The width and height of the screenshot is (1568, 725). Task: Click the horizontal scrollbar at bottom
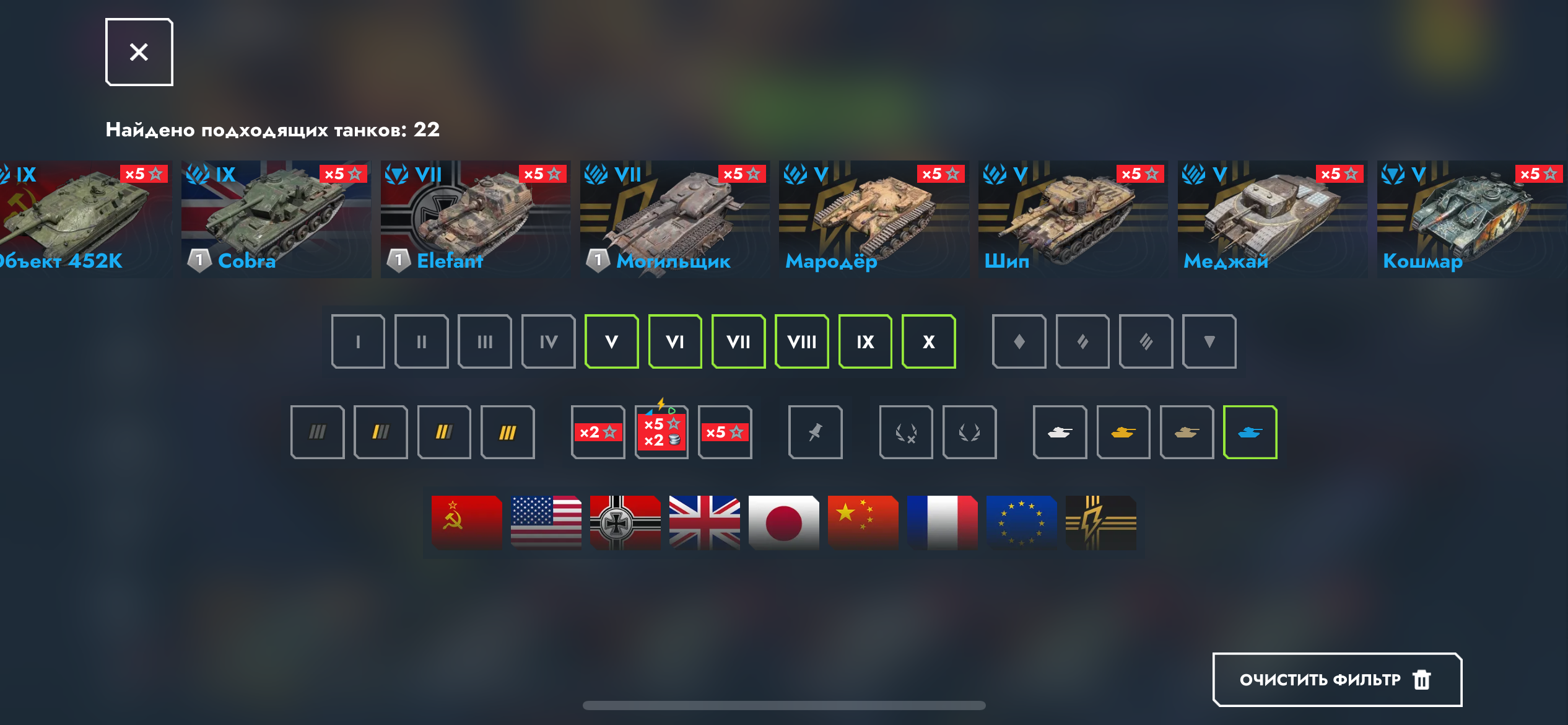pos(784,705)
